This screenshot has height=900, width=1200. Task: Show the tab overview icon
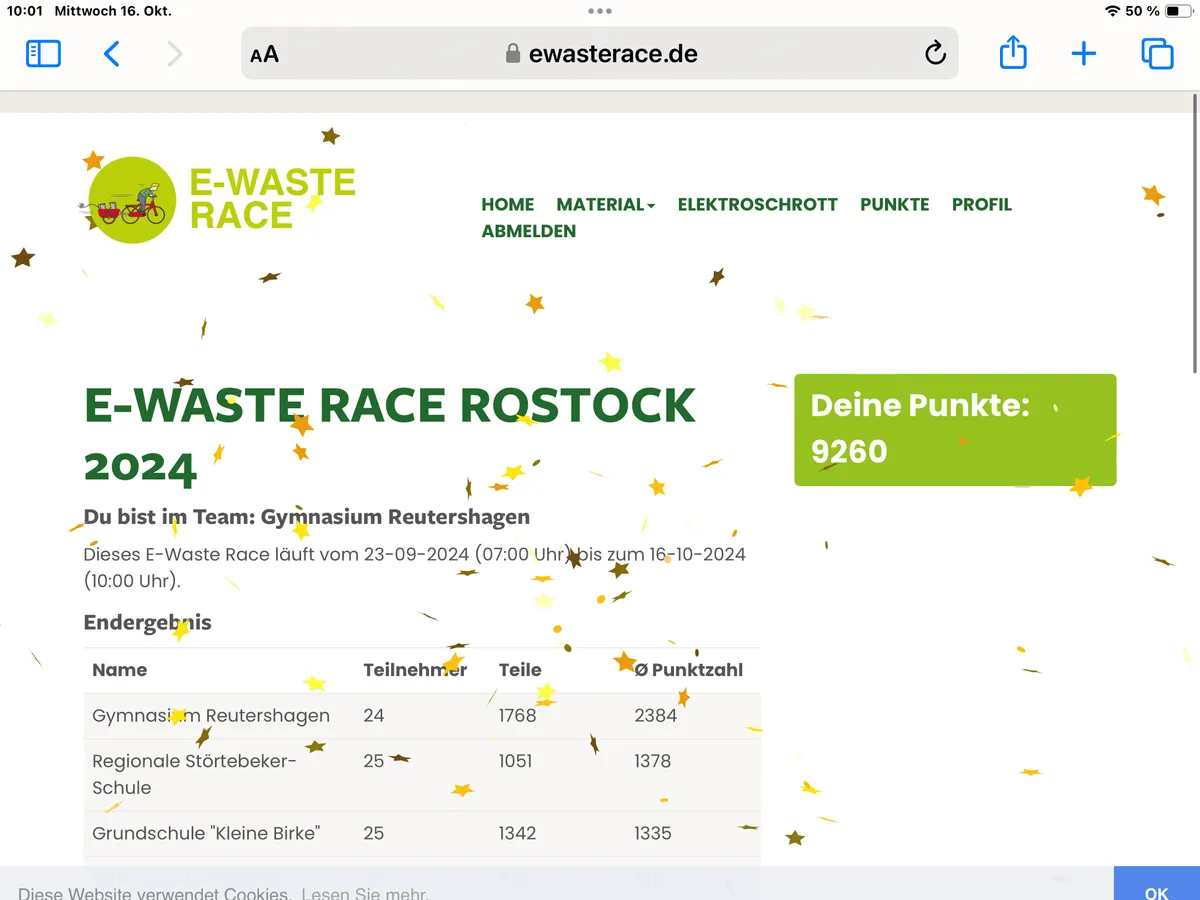coord(1157,54)
